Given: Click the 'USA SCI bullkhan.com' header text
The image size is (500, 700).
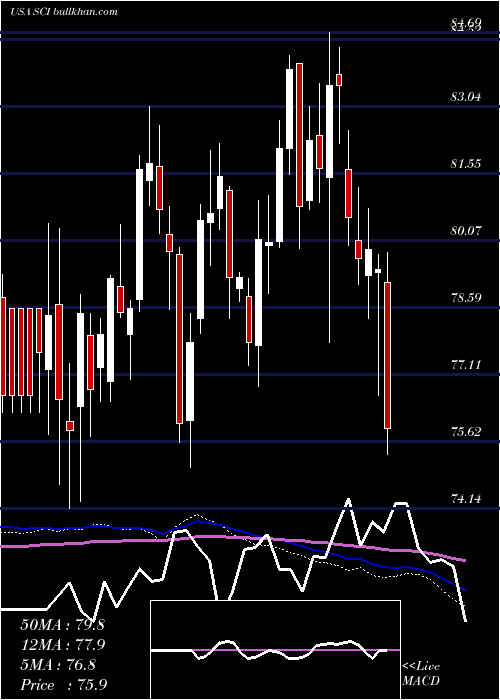Looking at the screenshot, I should coord(63,11).
